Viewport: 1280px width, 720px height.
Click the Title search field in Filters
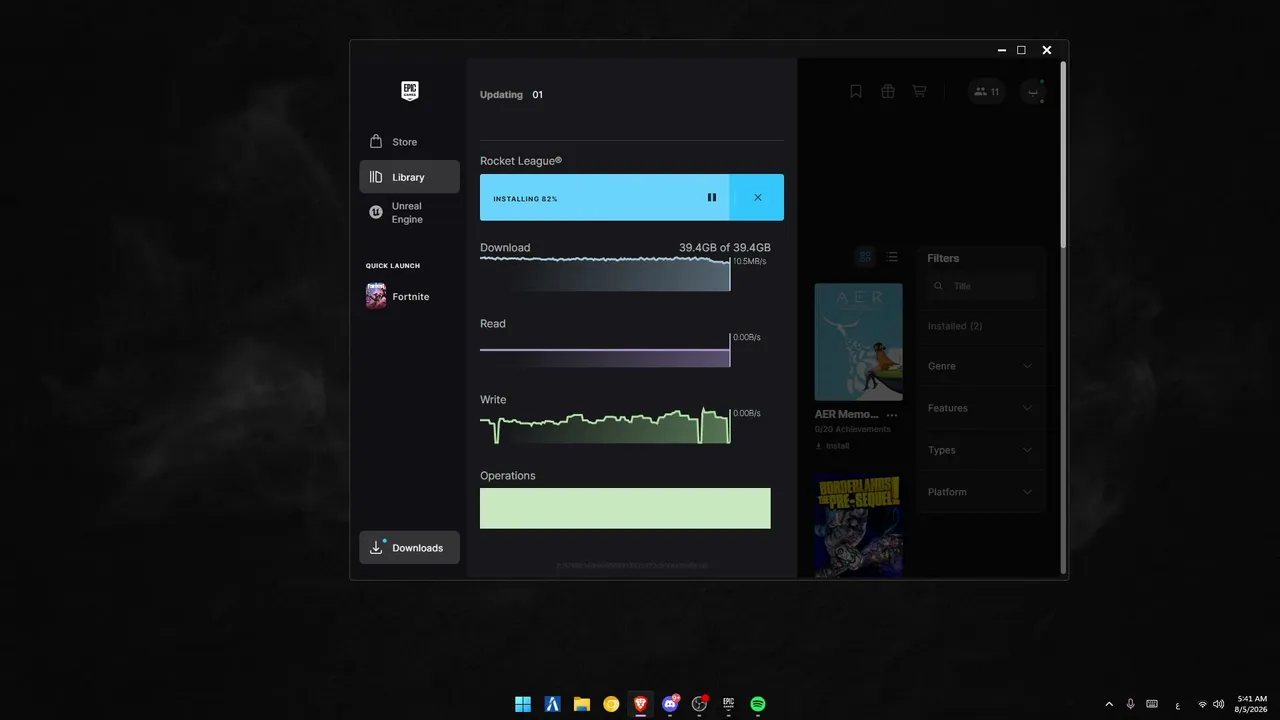982,286
